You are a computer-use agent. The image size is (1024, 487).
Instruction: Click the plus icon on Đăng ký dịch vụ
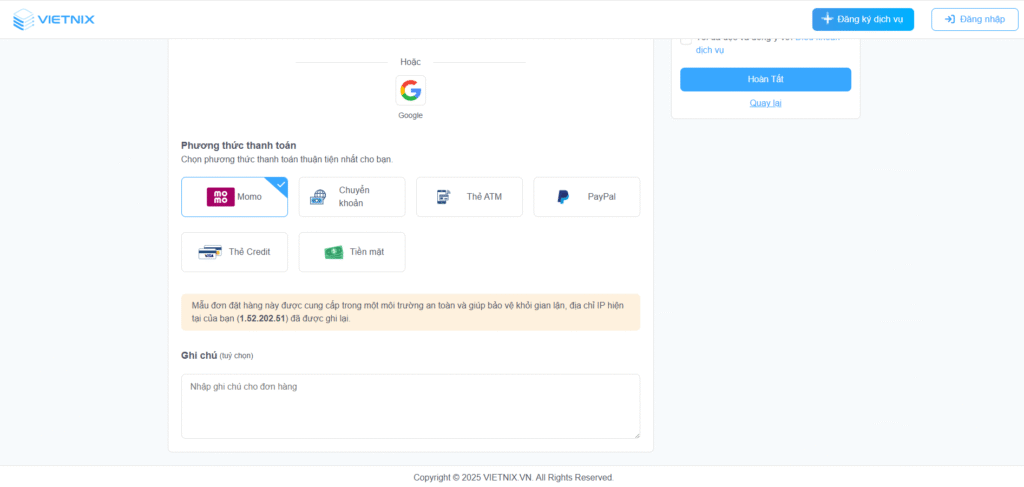827,19
